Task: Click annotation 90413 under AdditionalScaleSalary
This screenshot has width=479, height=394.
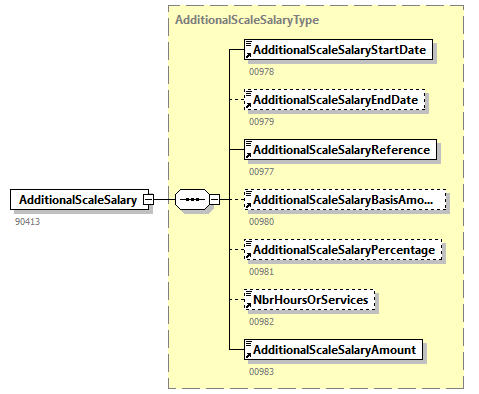Action: 27,222
